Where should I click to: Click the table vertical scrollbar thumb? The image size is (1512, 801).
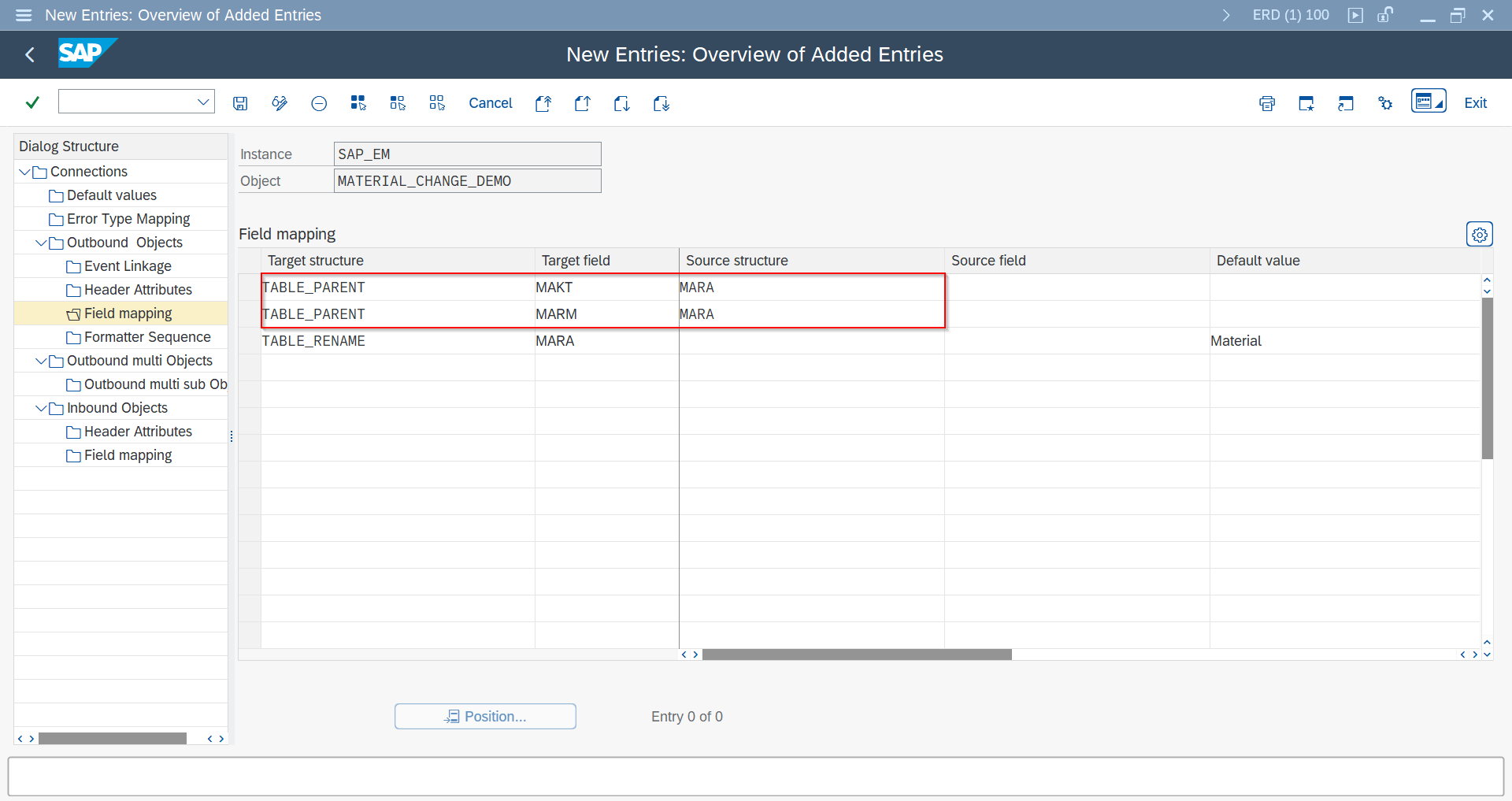(x=1487, y=378)
